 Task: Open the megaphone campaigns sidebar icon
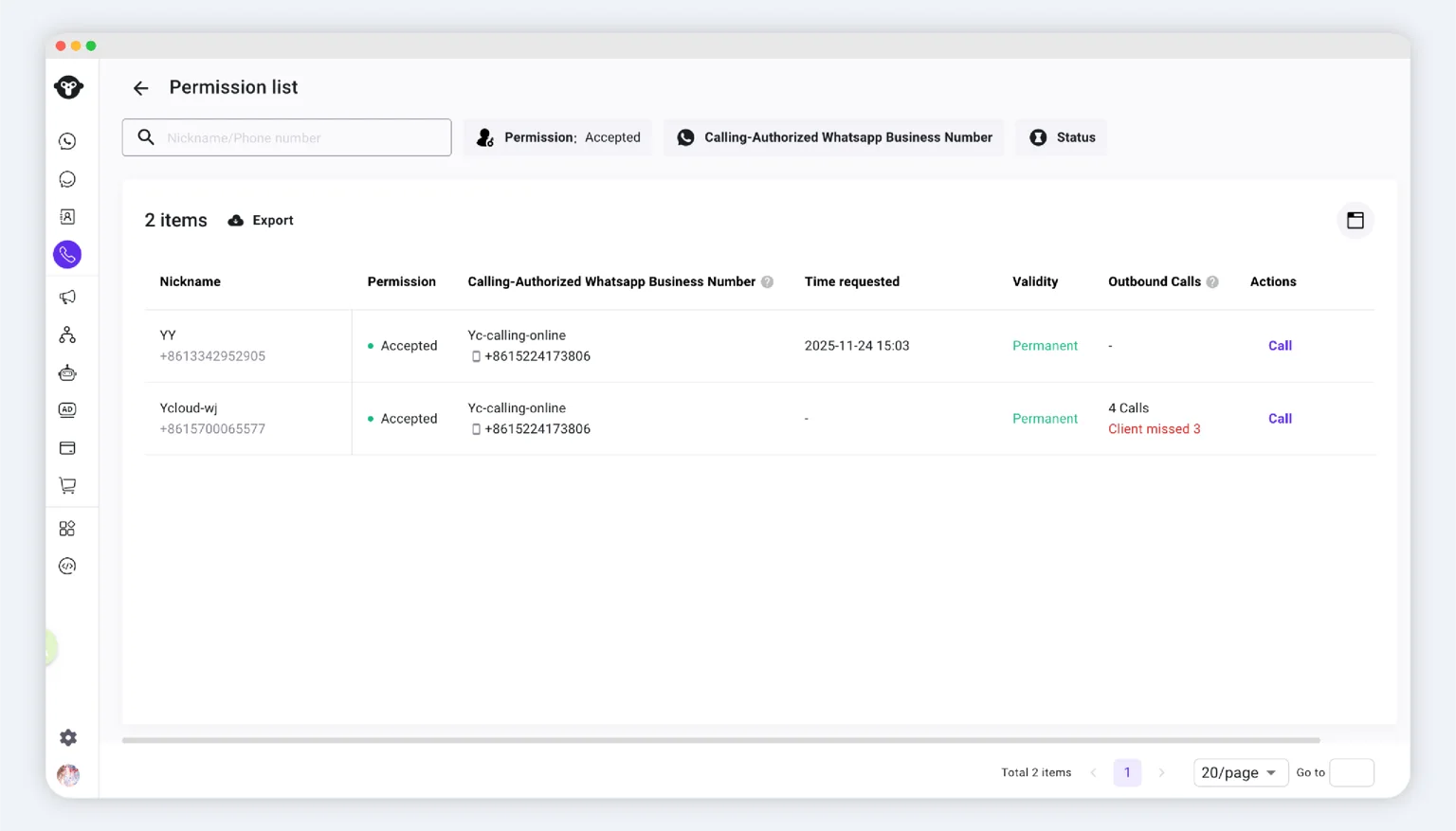point(67,298)
